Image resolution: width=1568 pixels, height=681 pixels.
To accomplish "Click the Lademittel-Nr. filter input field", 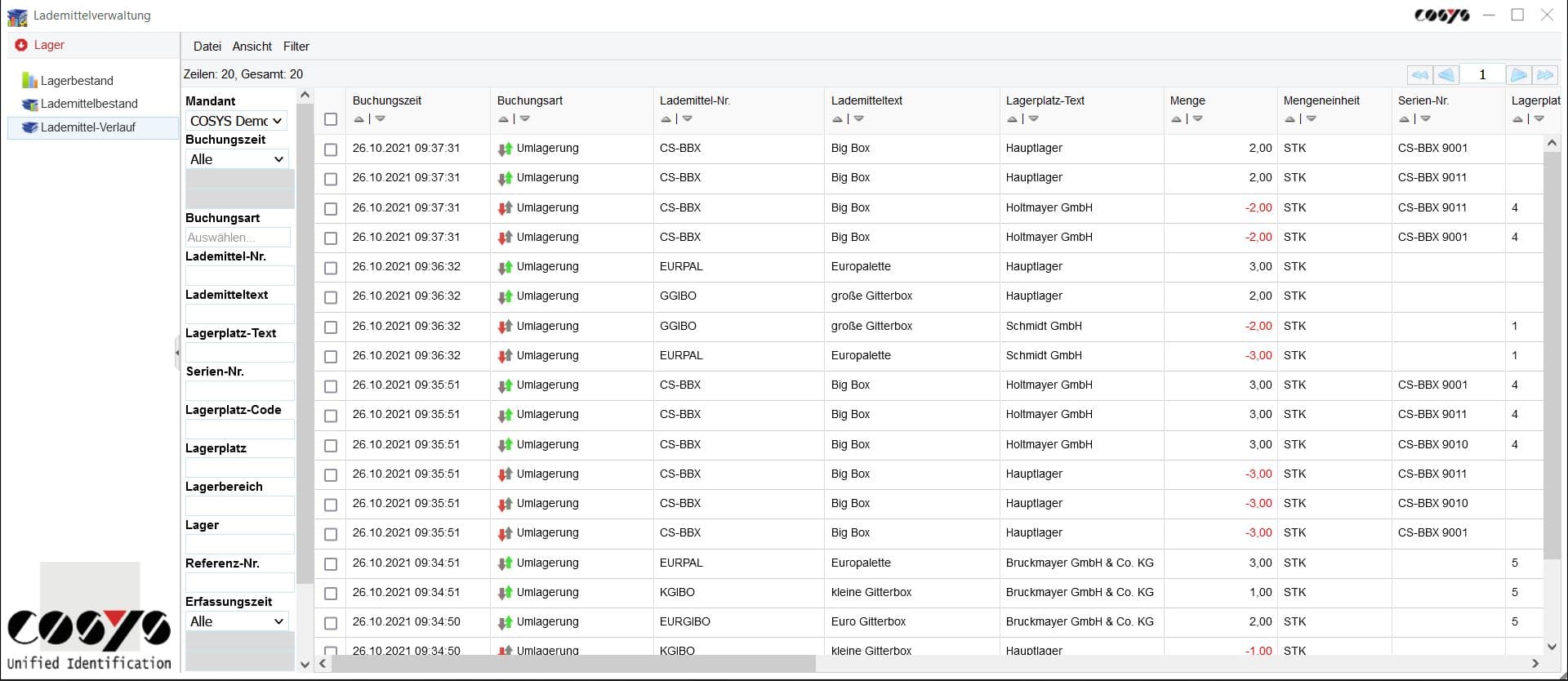I will pyautogui.click(x=239, y=275).
